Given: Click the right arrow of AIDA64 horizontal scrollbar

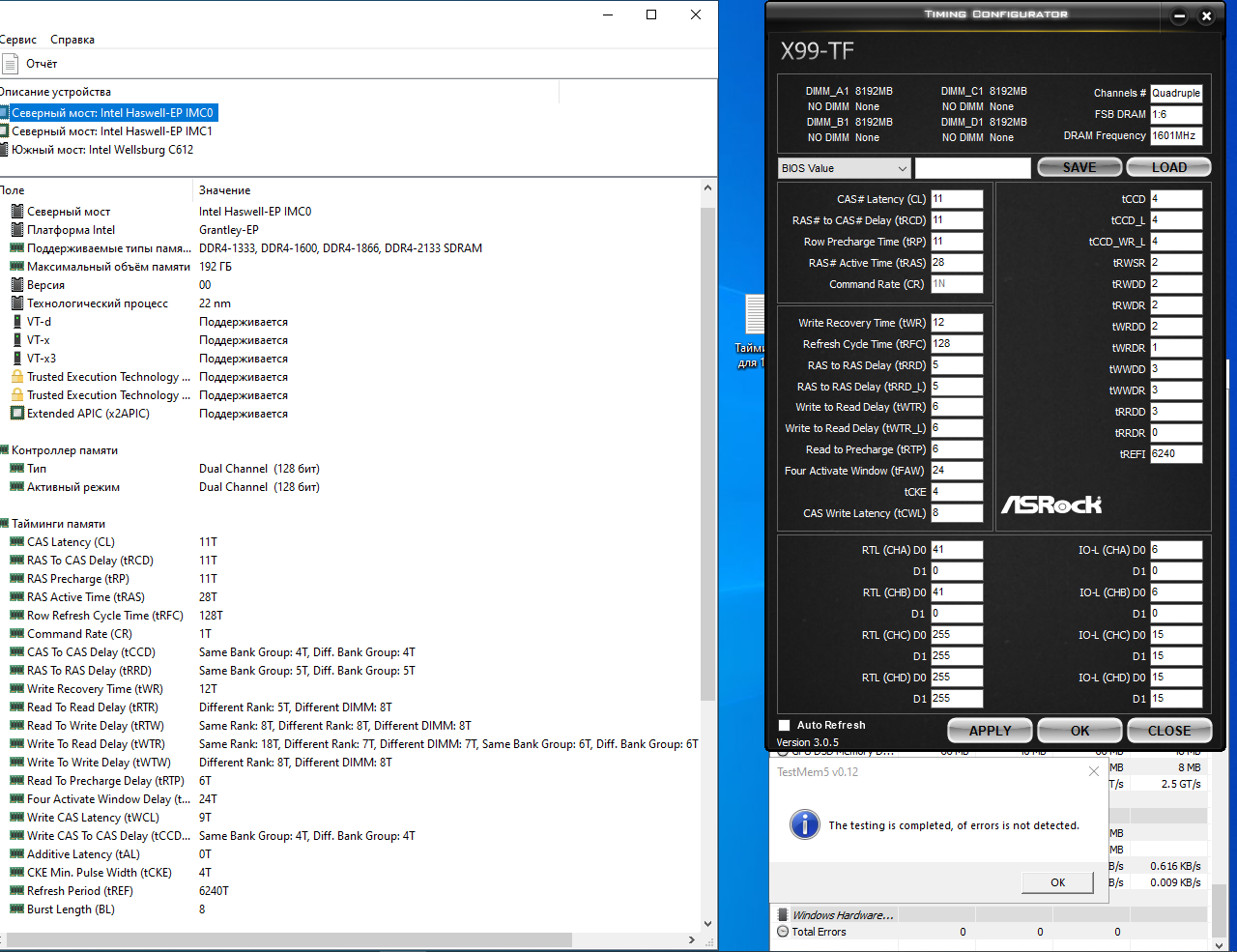Looking at the screenshot, I should click(692, 939).
